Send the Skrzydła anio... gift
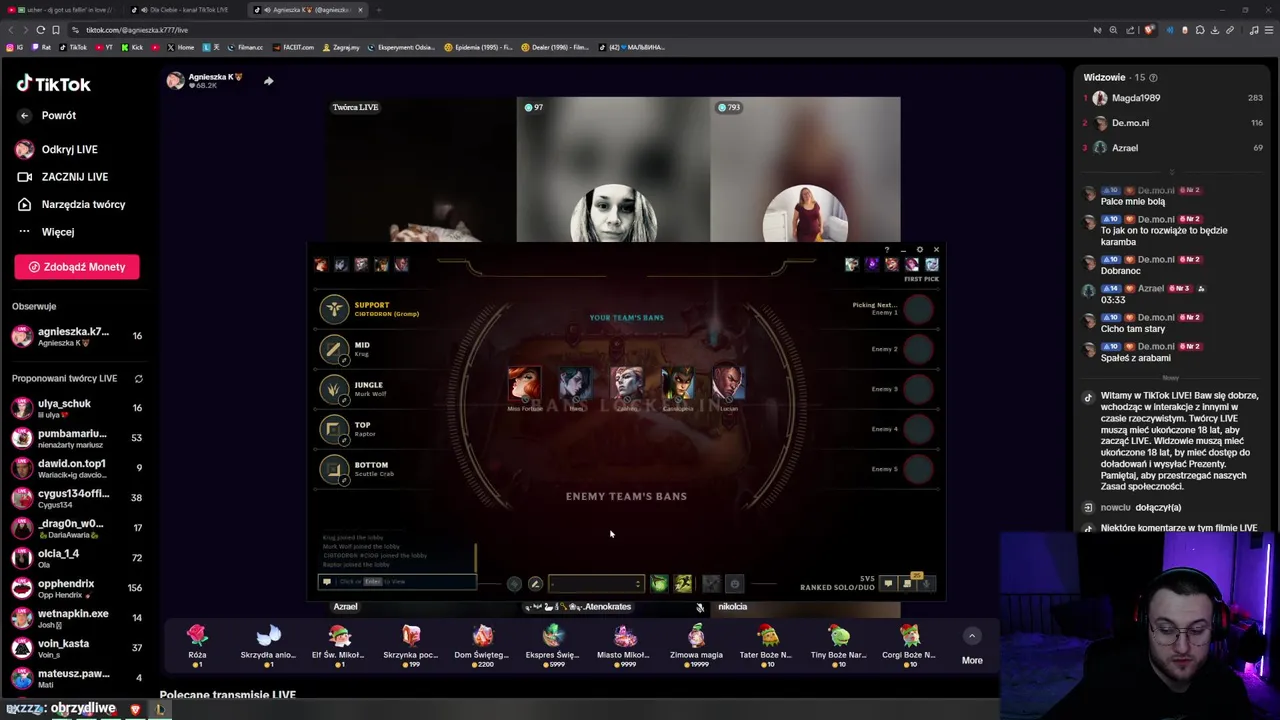The image size is (1280, 720). [268, 644]
